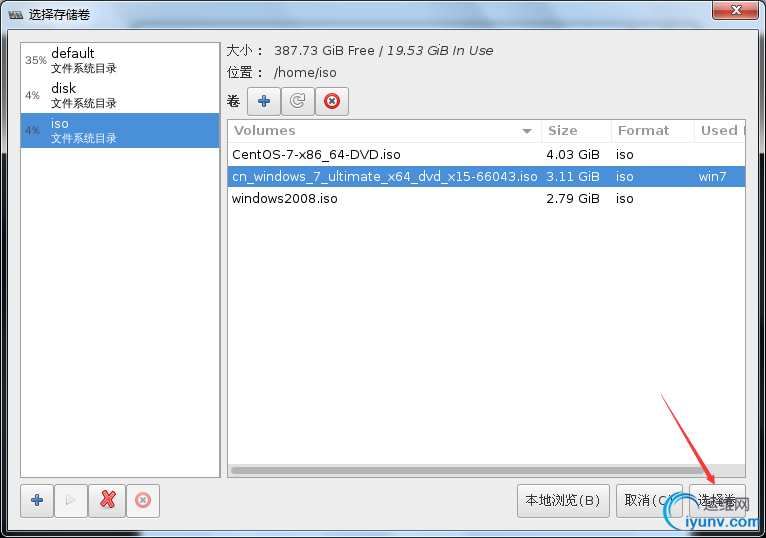Viewport: 766px width, 538px height.
Task: Select the cn_windows_7_ultimate iso volume
Action: 486,176
